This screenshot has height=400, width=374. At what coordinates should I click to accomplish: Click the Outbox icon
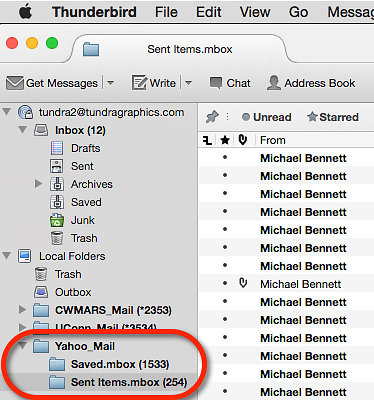[41, 292]
